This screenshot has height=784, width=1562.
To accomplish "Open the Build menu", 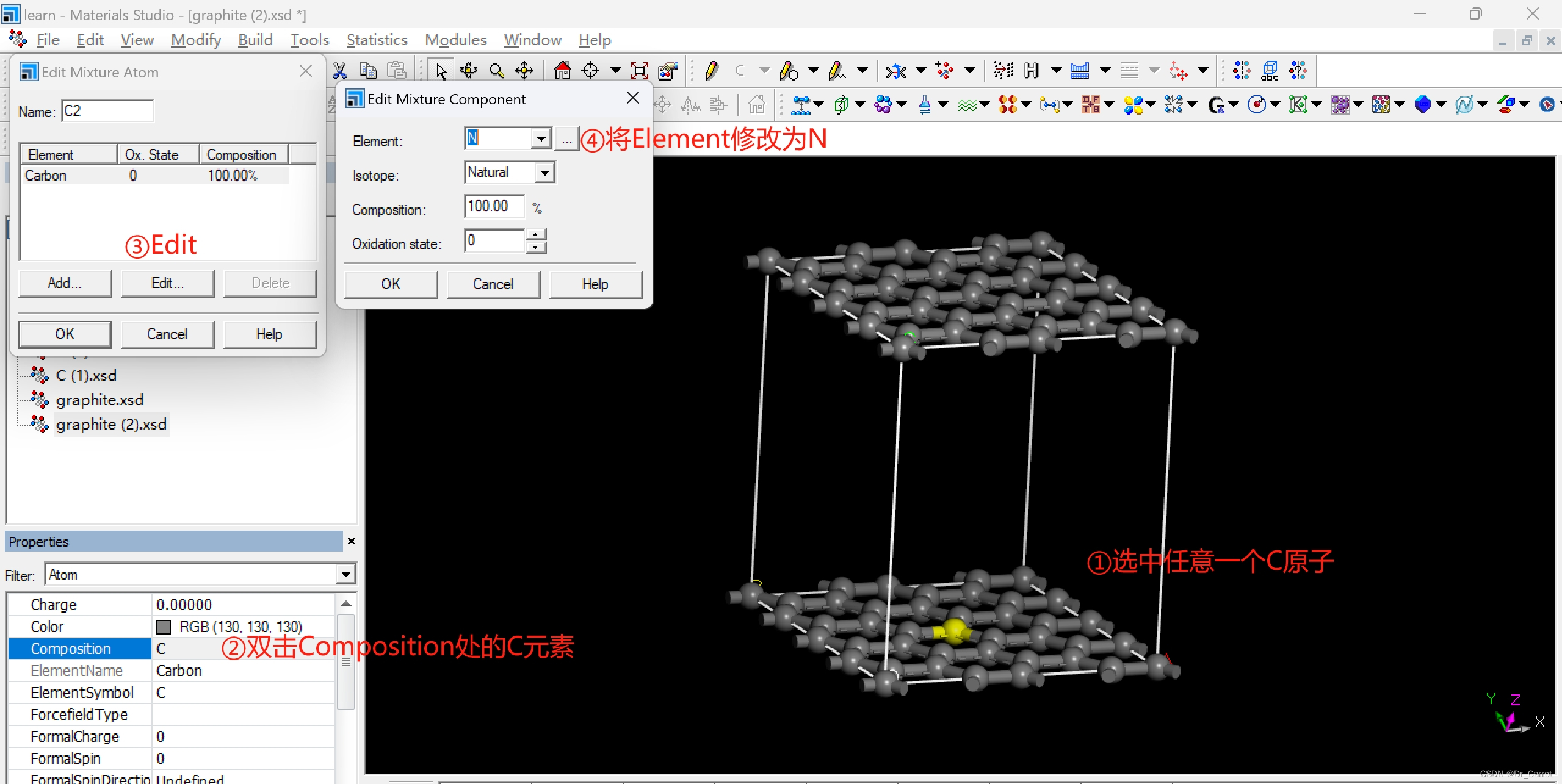I will (255, 39).
